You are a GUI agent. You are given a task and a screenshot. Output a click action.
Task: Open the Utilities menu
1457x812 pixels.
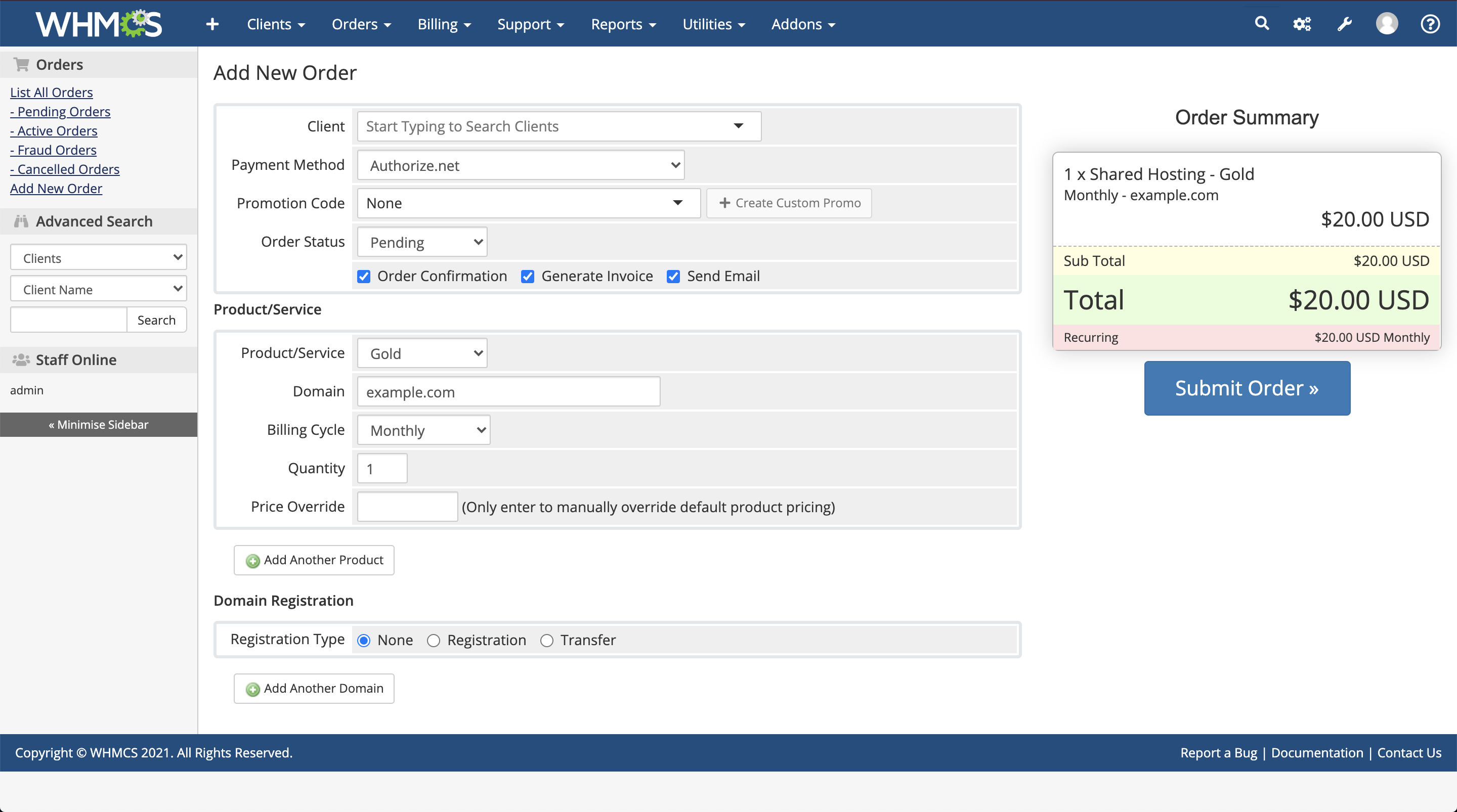click(714, 24)
